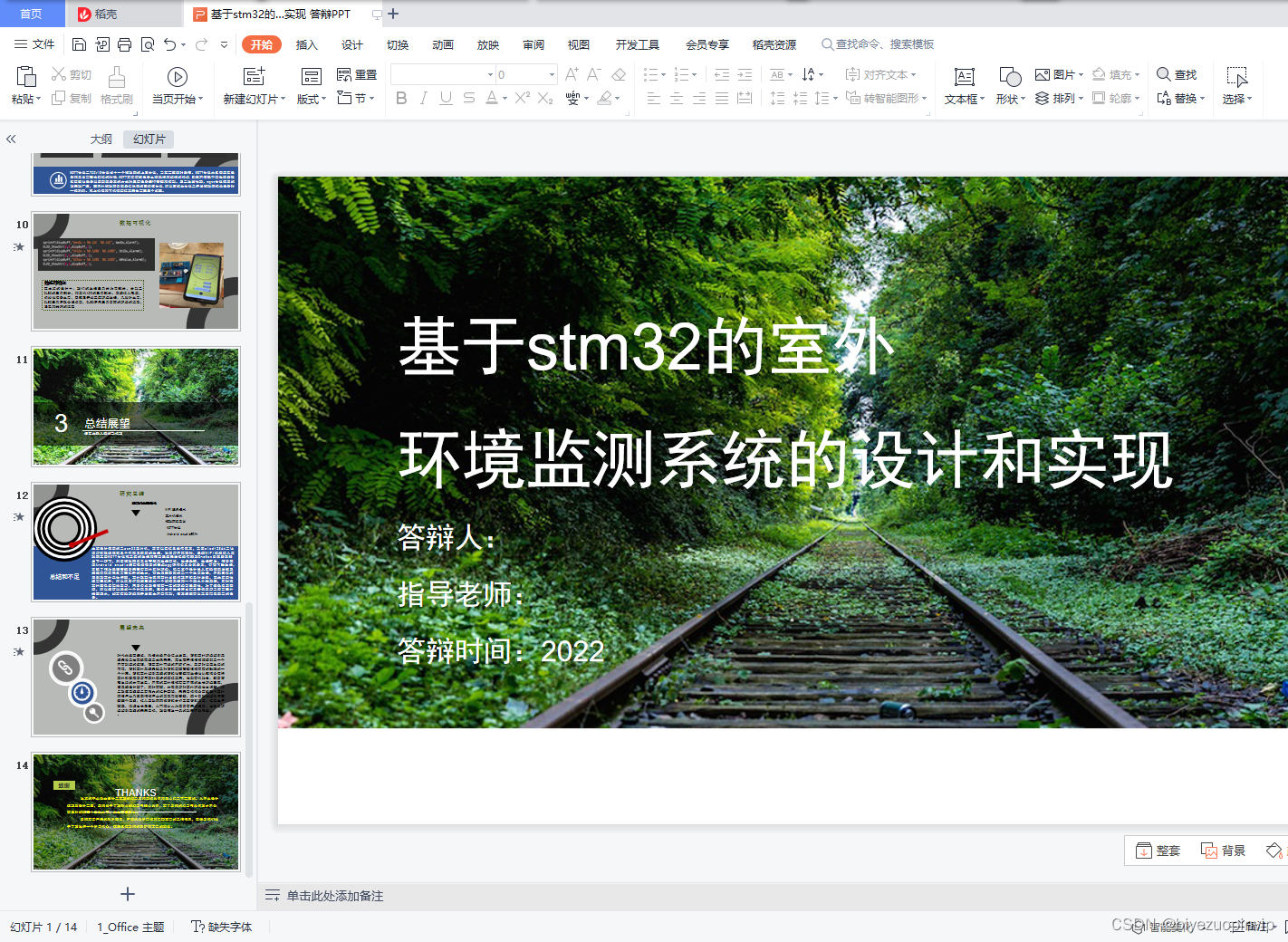Start slideshow from current slide play icon
Image resolution: width=1288 pixels, height=942 pixels.
(178, 77)
